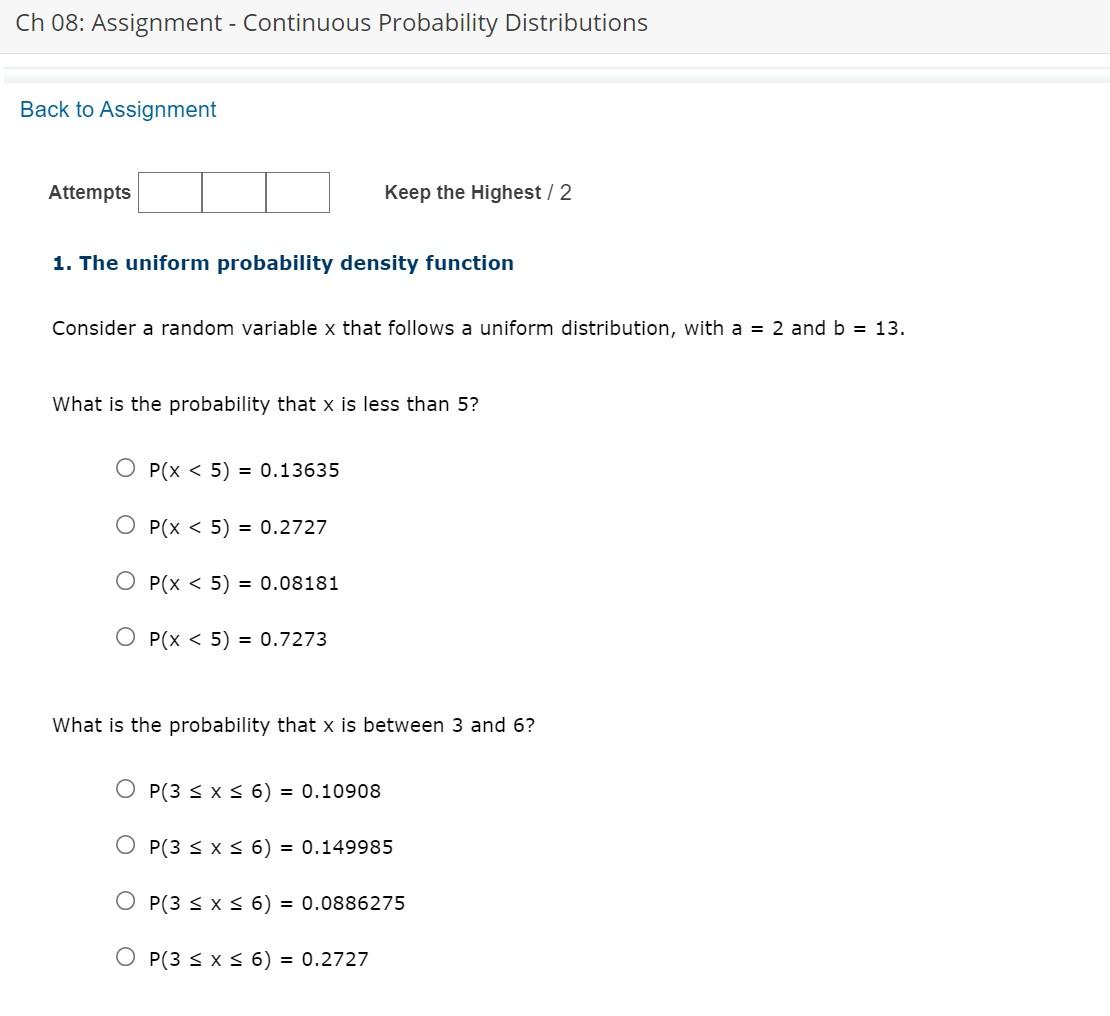Click the first Attempts input box
This screenshot has height=1016, width=1110.
coord(169,192)
